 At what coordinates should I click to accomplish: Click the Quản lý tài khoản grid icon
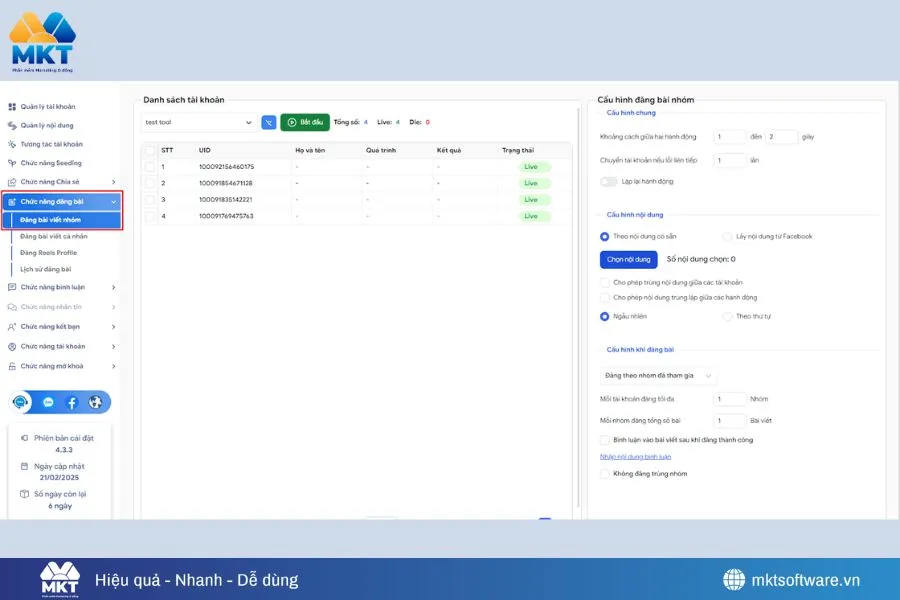12,107
